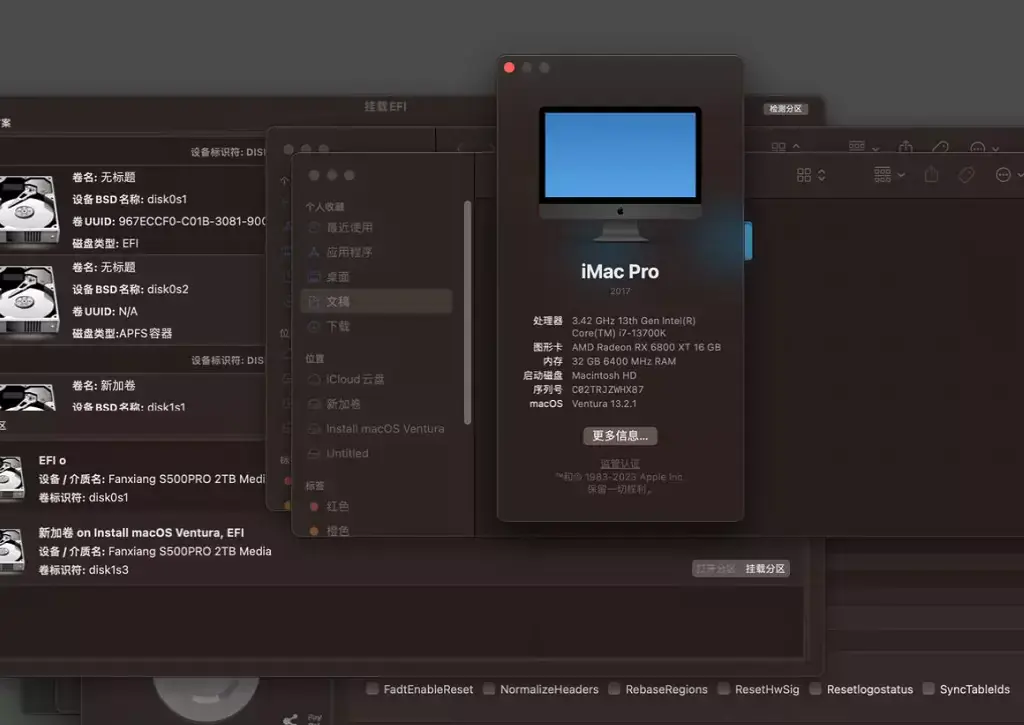Select 文稿 in the Finder sidebar
The height and width of the screenshot is (725, 1024).
(377, 301)
